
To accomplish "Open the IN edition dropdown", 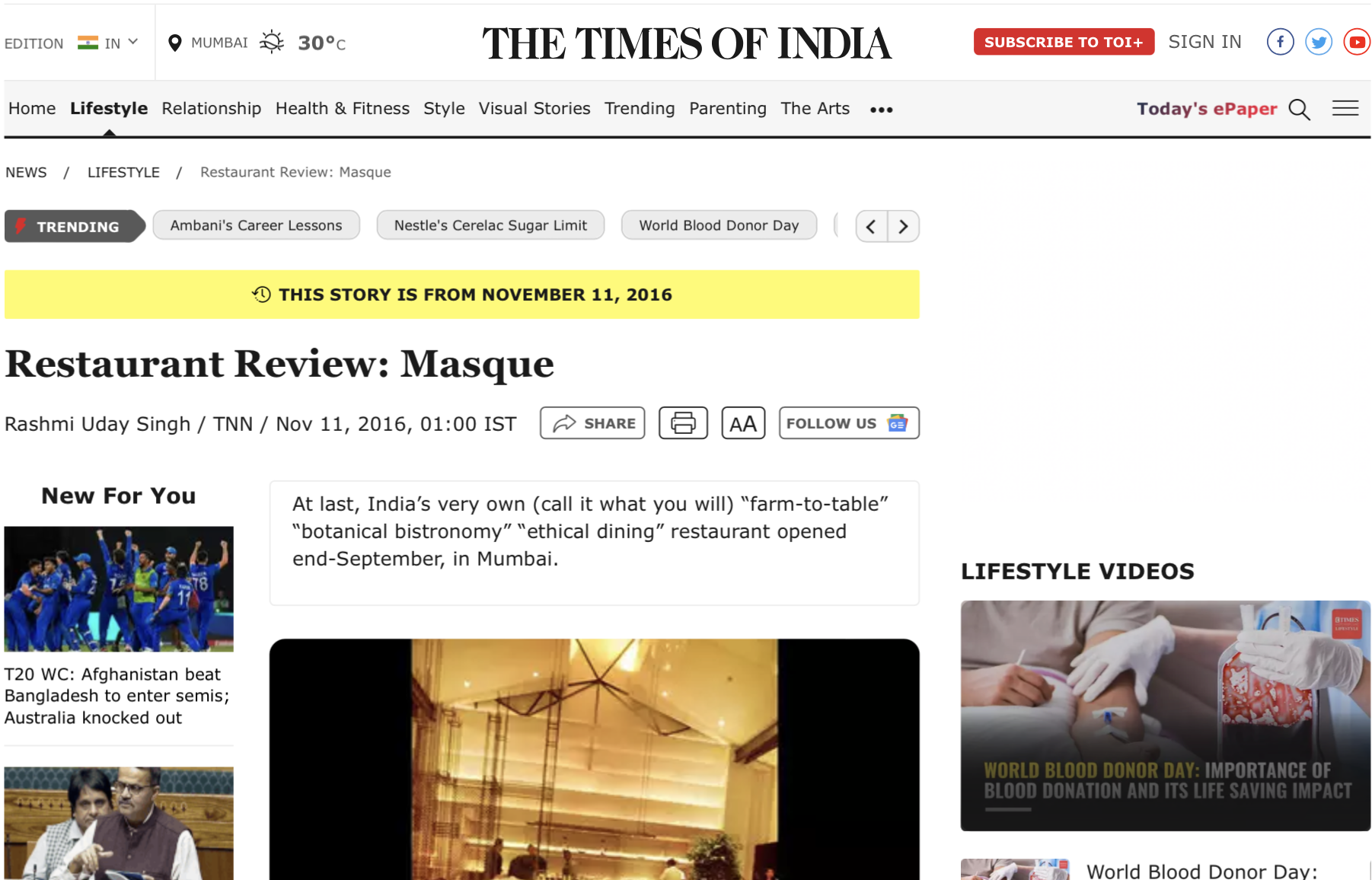I will tap(122, 43).
